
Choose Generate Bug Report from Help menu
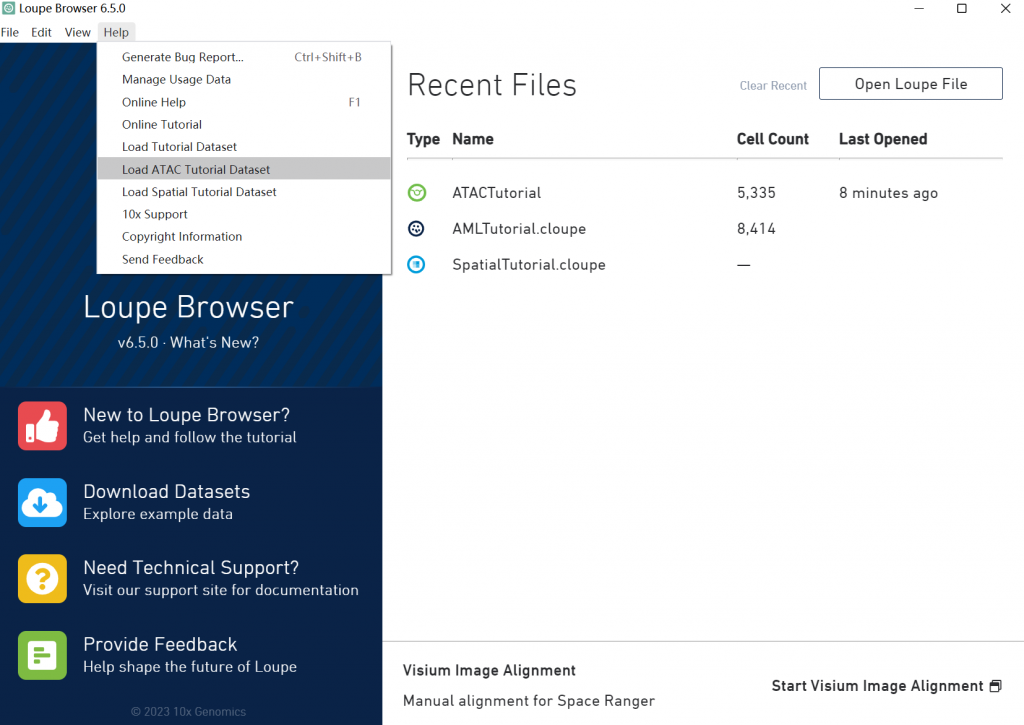[183, 57]
